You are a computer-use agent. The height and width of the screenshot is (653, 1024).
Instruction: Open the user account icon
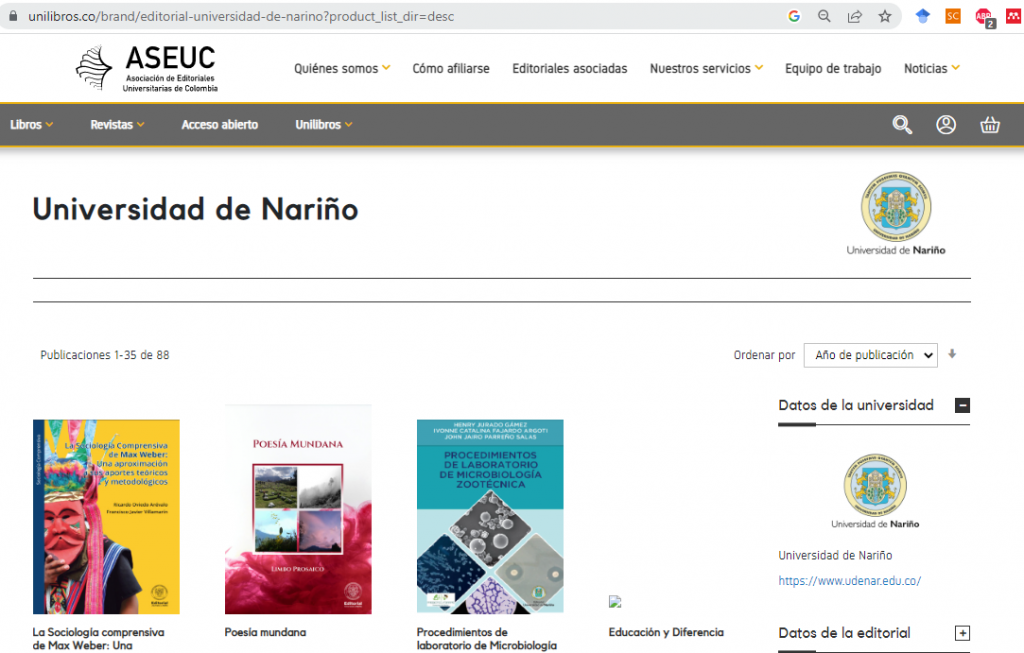(946, 125)
